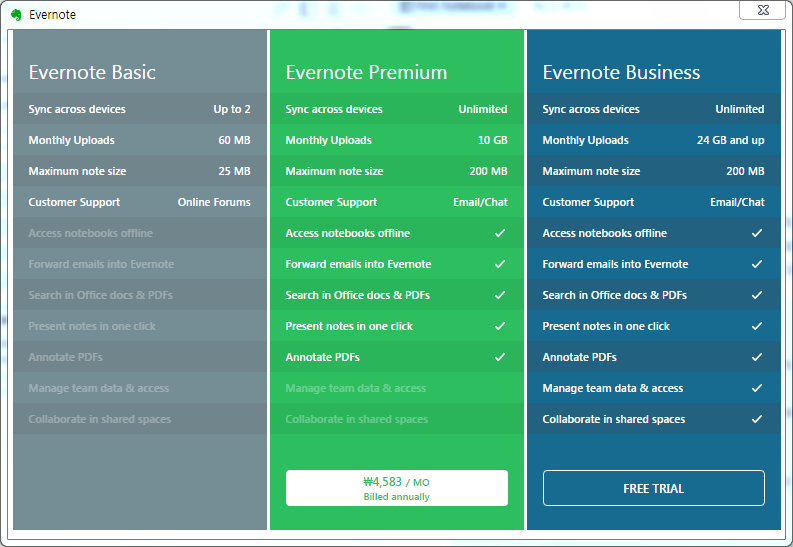Click Premium 'Annotate PDFs' label
The height and width of the screenshot is (547, 793).
click(322, 357)
